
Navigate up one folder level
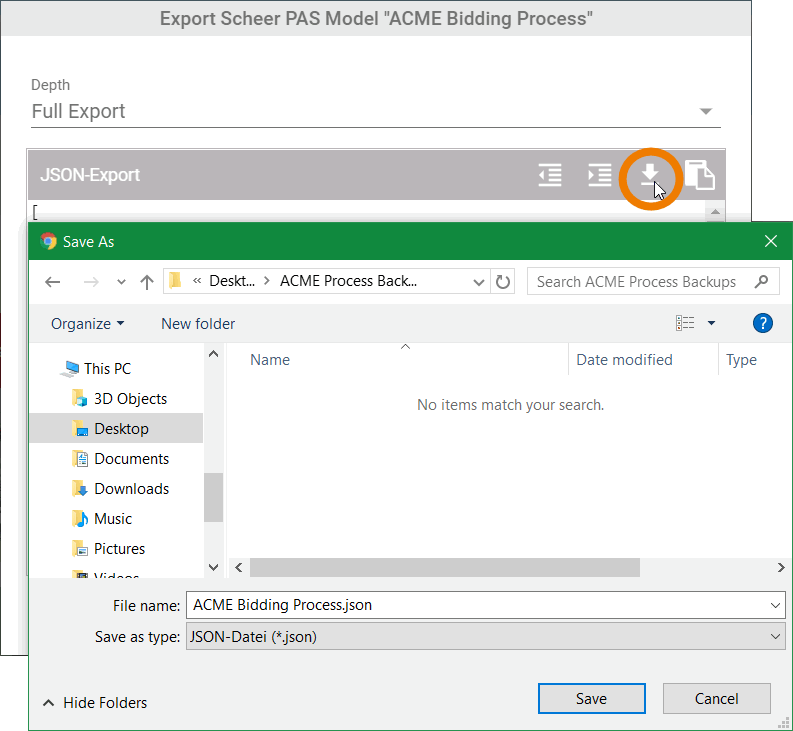pyautogui.click(x=146, y=282)
